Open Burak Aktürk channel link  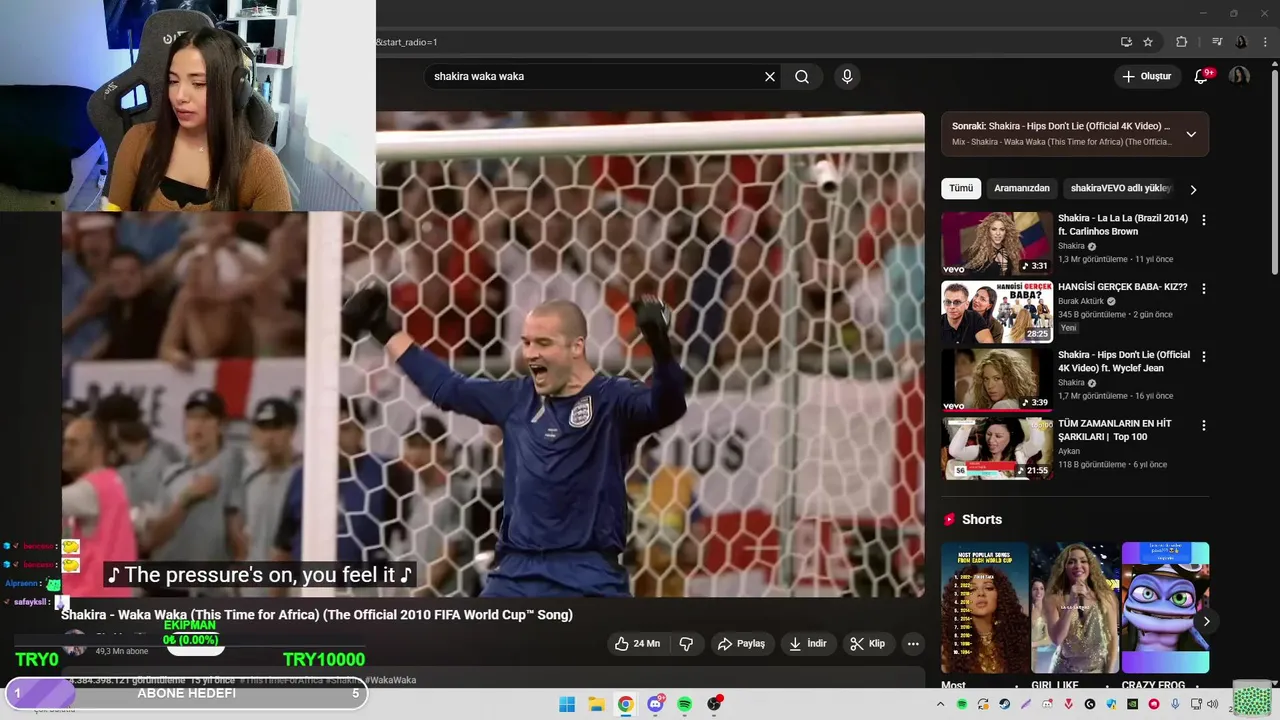pos(1081,301)
